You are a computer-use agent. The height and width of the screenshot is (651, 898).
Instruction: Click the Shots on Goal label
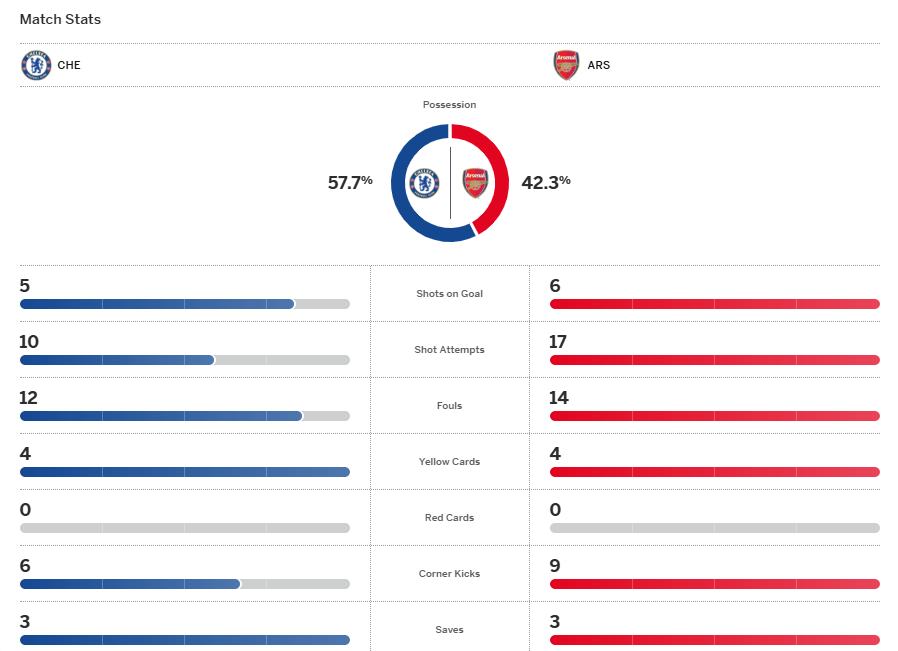(x=449, y=294)
